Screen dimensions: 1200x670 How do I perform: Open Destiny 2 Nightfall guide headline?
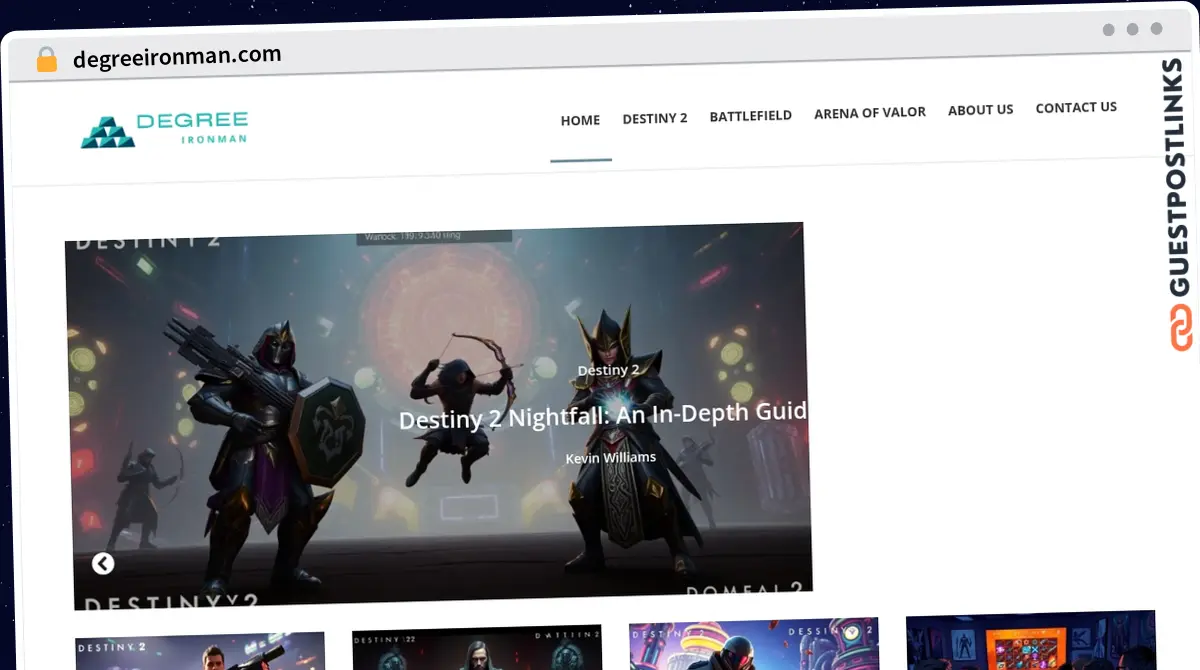(x=603, y=415)
